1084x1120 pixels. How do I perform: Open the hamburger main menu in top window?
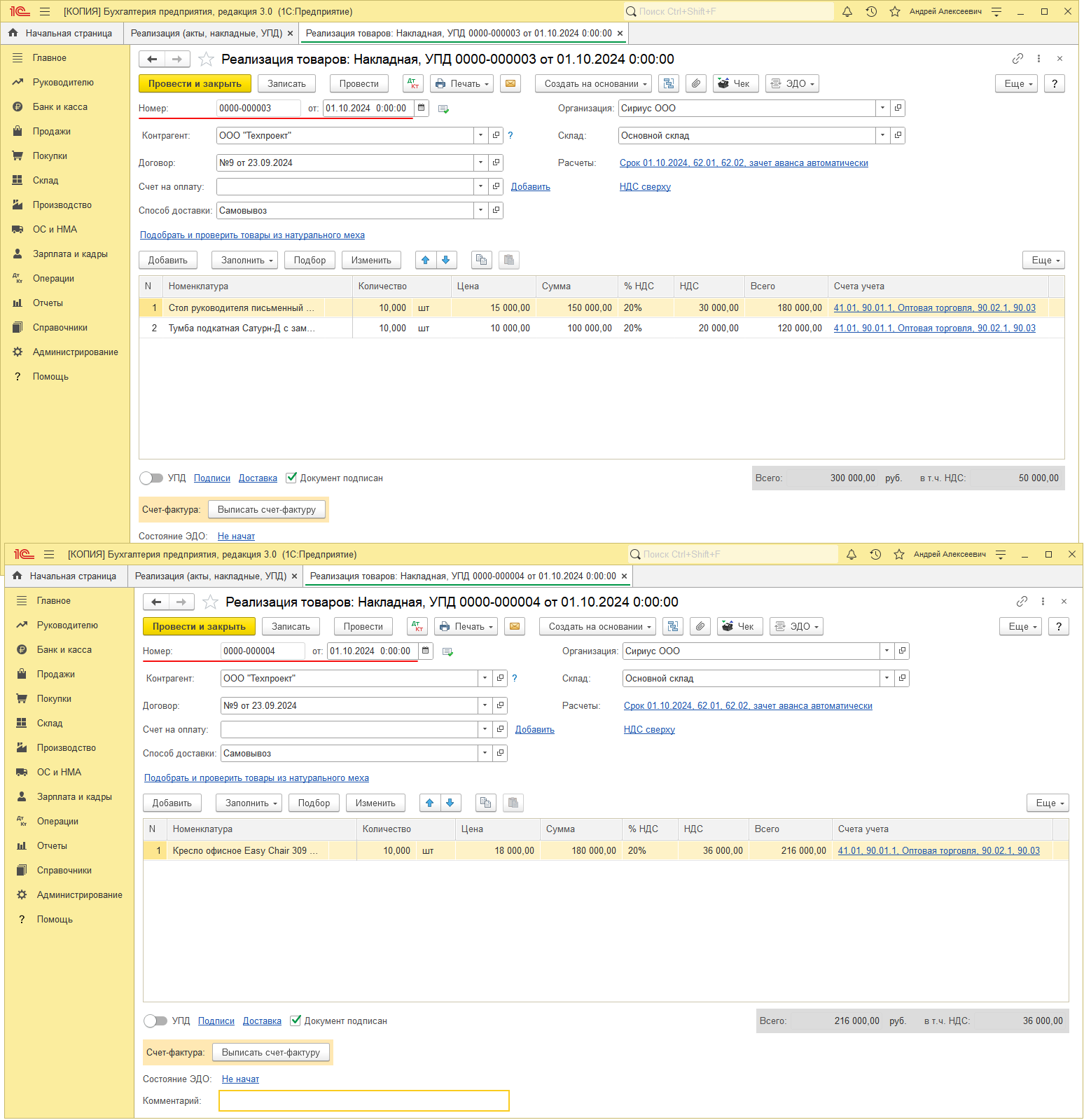point(45,11)
